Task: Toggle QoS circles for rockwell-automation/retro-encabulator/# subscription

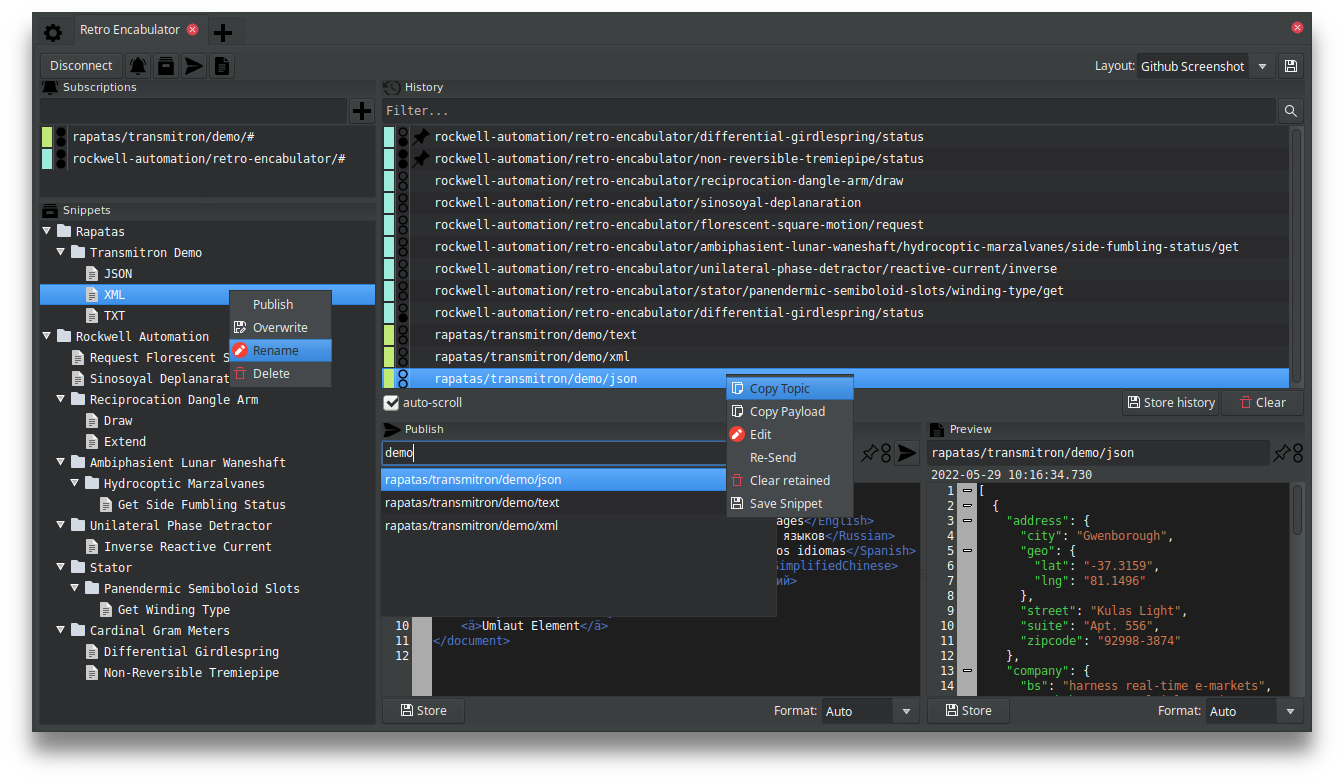Action: 61,158
